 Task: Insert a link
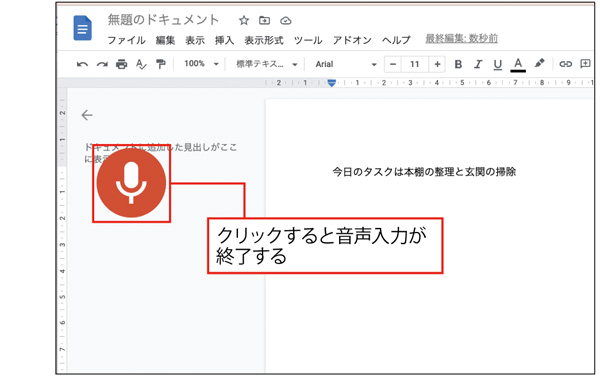[566, 64]
